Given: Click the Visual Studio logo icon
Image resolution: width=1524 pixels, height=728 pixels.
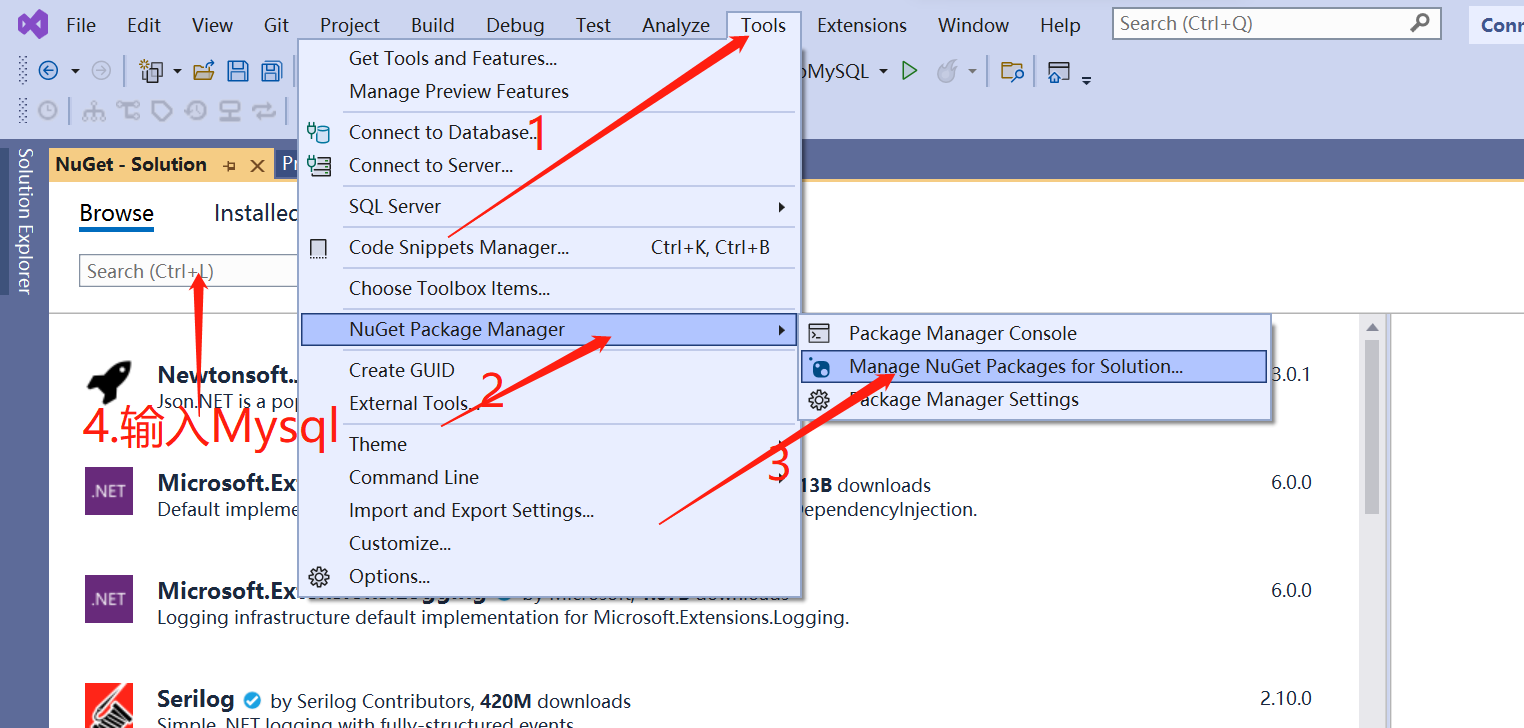Looking at the screenshot, I should 33,24.
